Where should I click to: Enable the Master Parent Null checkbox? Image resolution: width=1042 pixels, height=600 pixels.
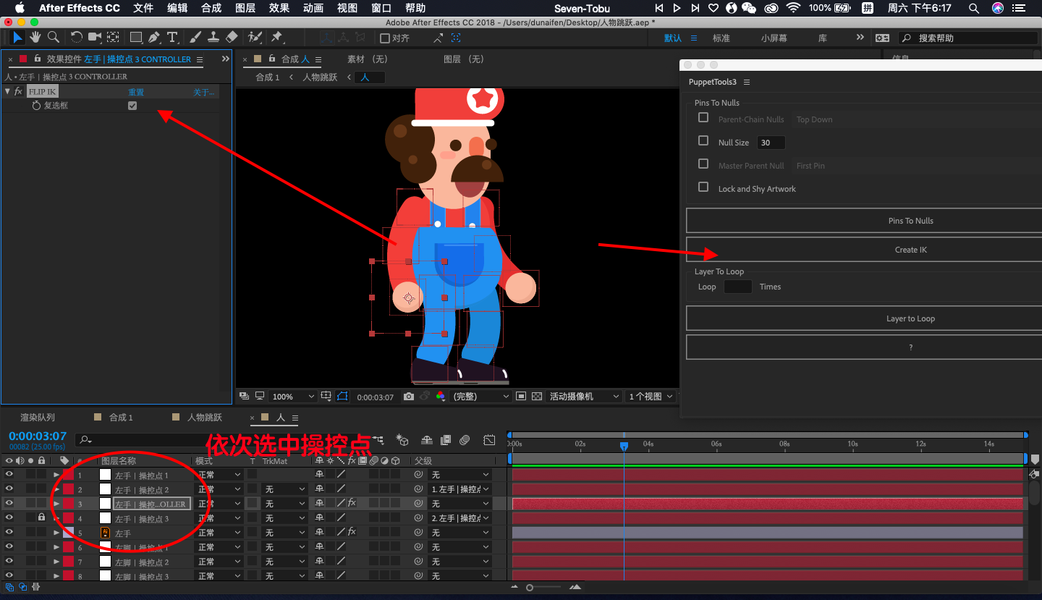click(703, 164)
